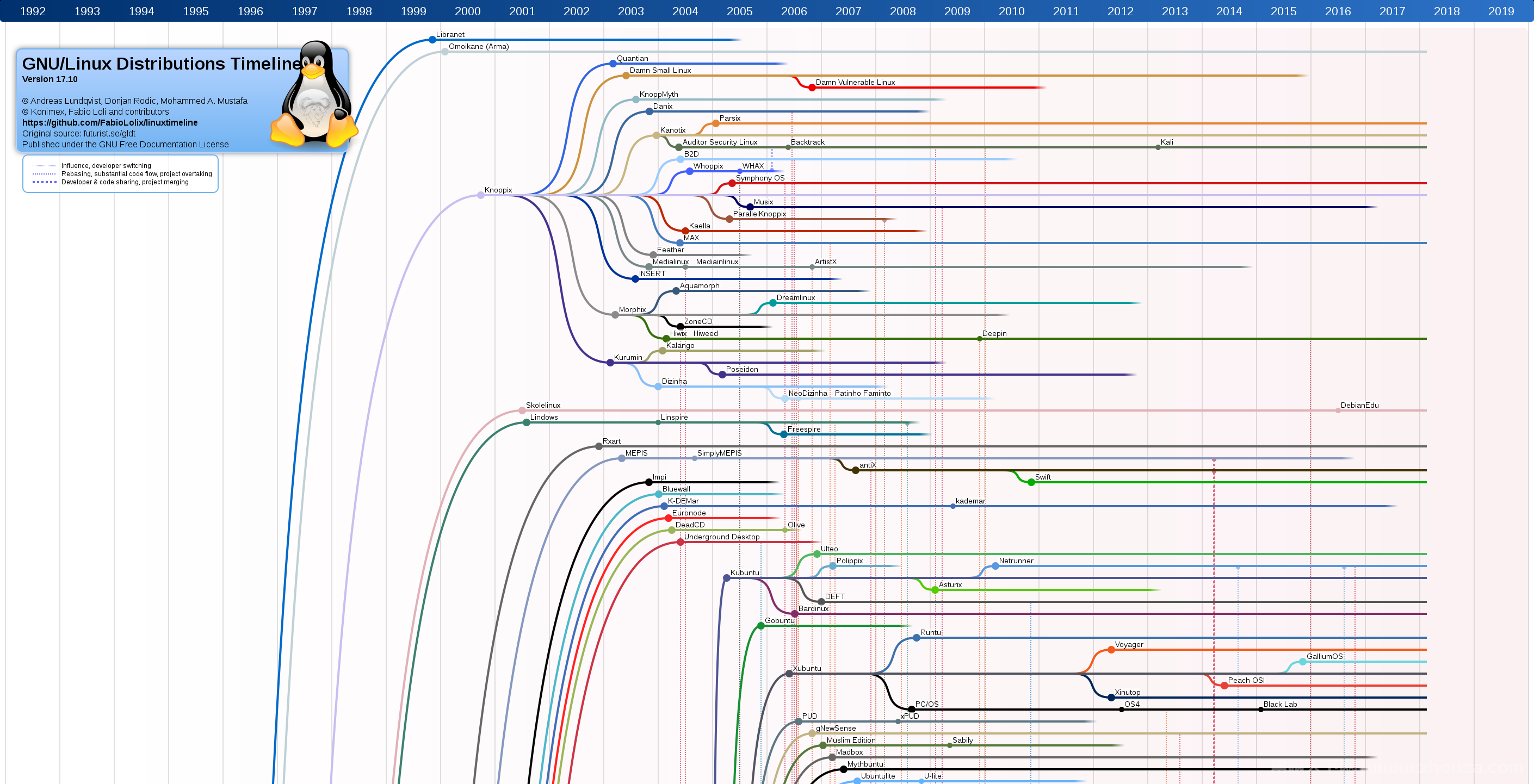Click the Knoppix origin node label
Viewport: 1534px width, 784px height.
point(498,190)
